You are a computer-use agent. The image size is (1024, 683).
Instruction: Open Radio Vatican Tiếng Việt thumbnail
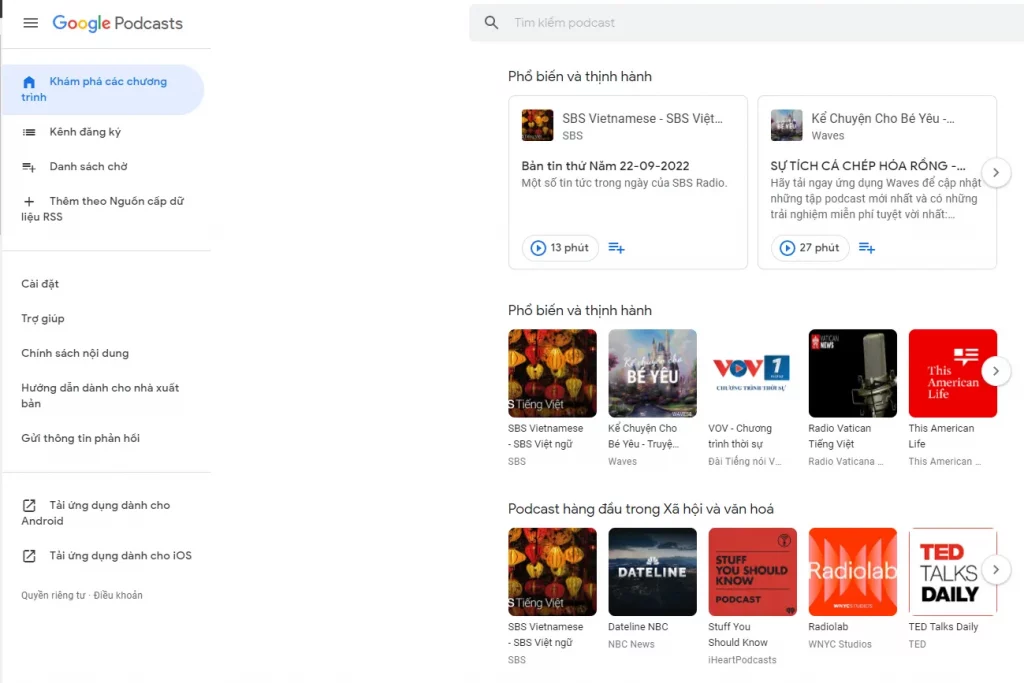click(852, 373)
